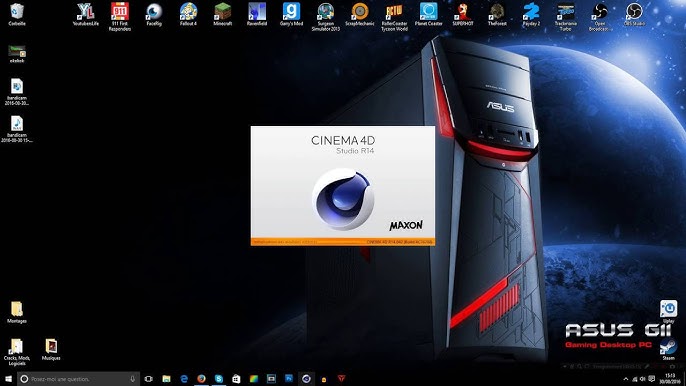686x386 pixels.
Task: Select the Fallout 4 desktop shortcut
Action: [x=188, y=14]
